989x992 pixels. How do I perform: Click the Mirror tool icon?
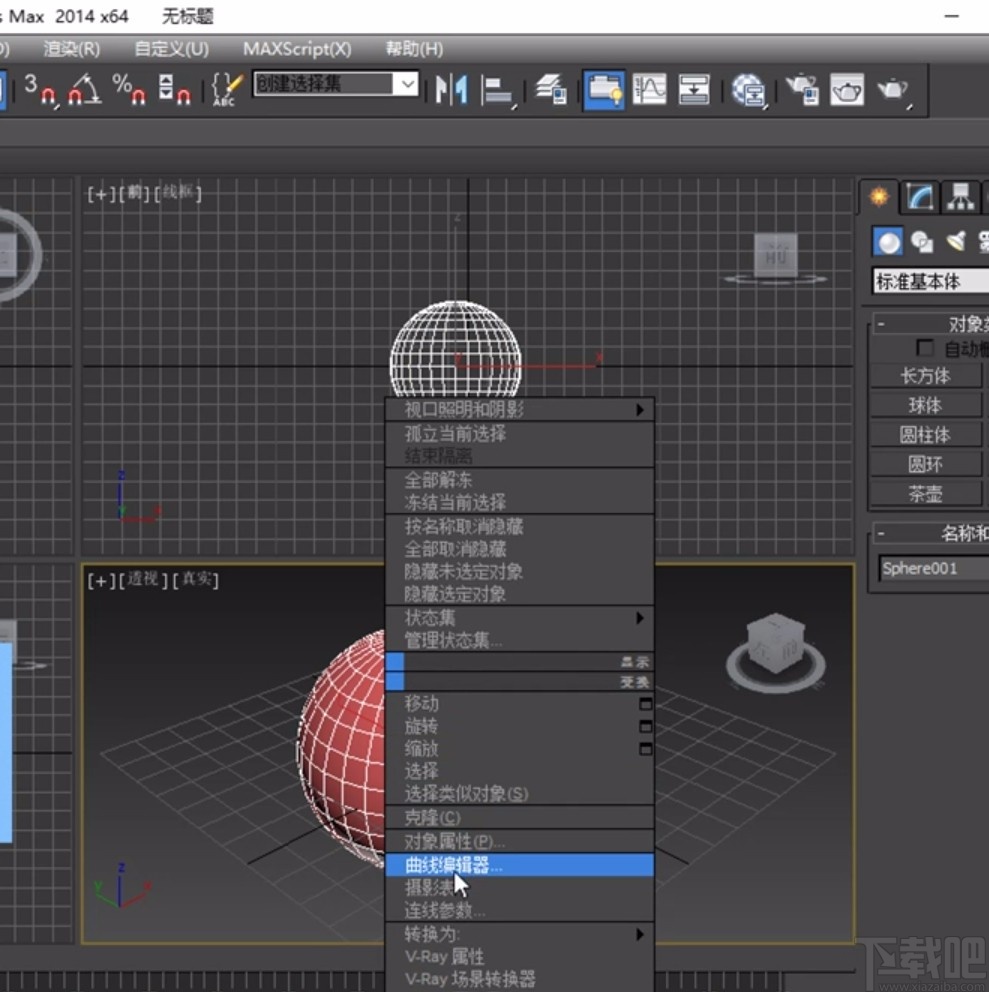click(452, 89)
